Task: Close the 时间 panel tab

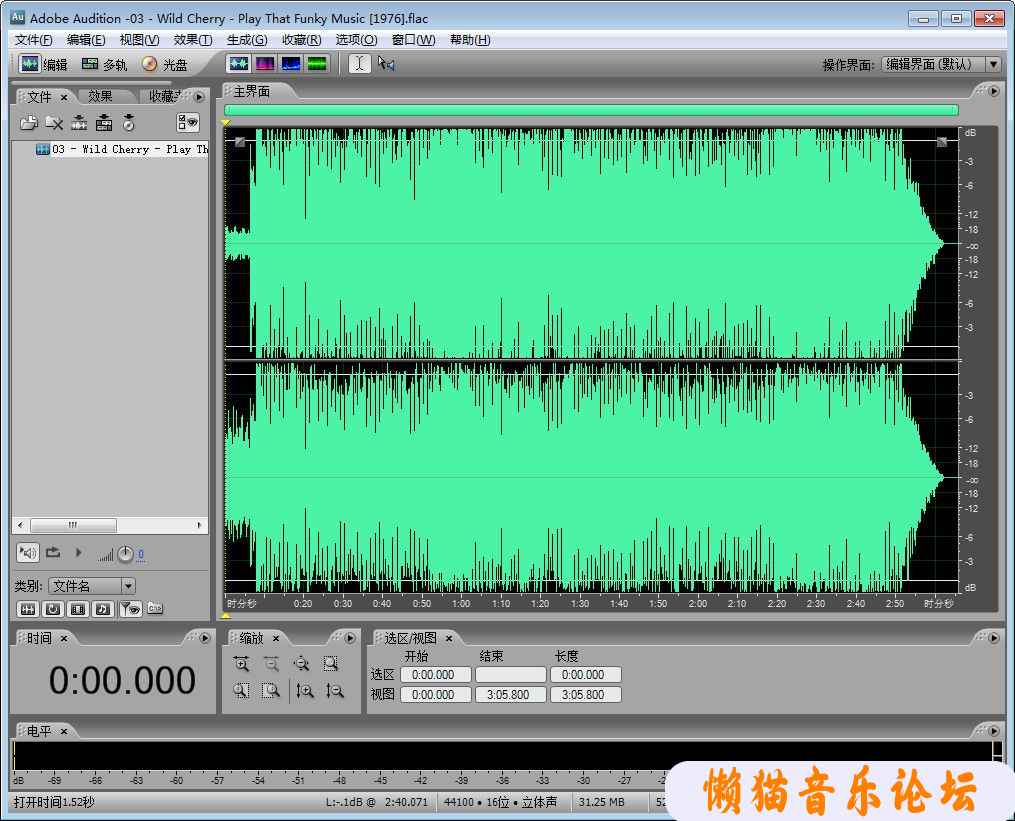Action: click(x=64, y=638)
